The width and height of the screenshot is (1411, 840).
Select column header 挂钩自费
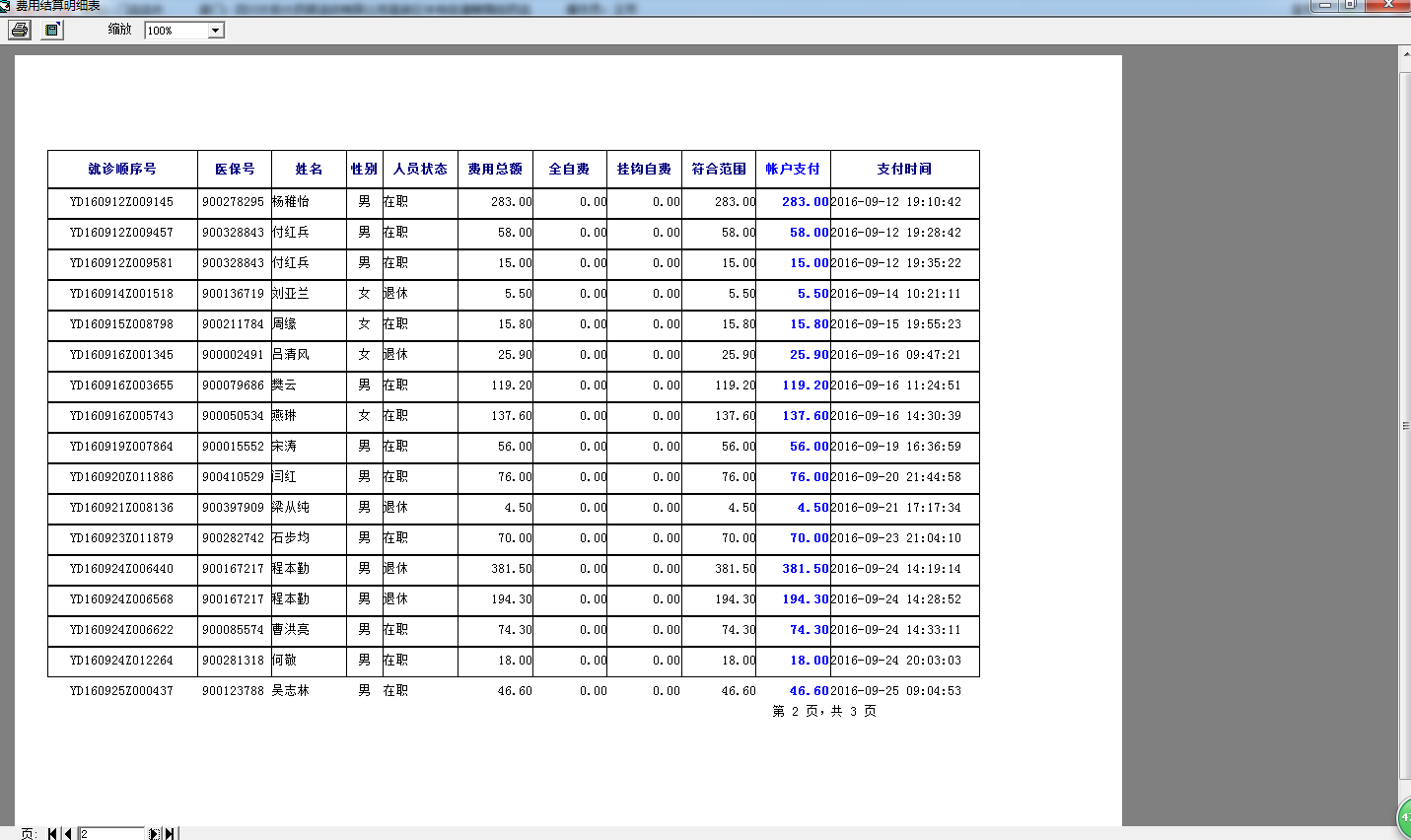[x=644, y=169]
